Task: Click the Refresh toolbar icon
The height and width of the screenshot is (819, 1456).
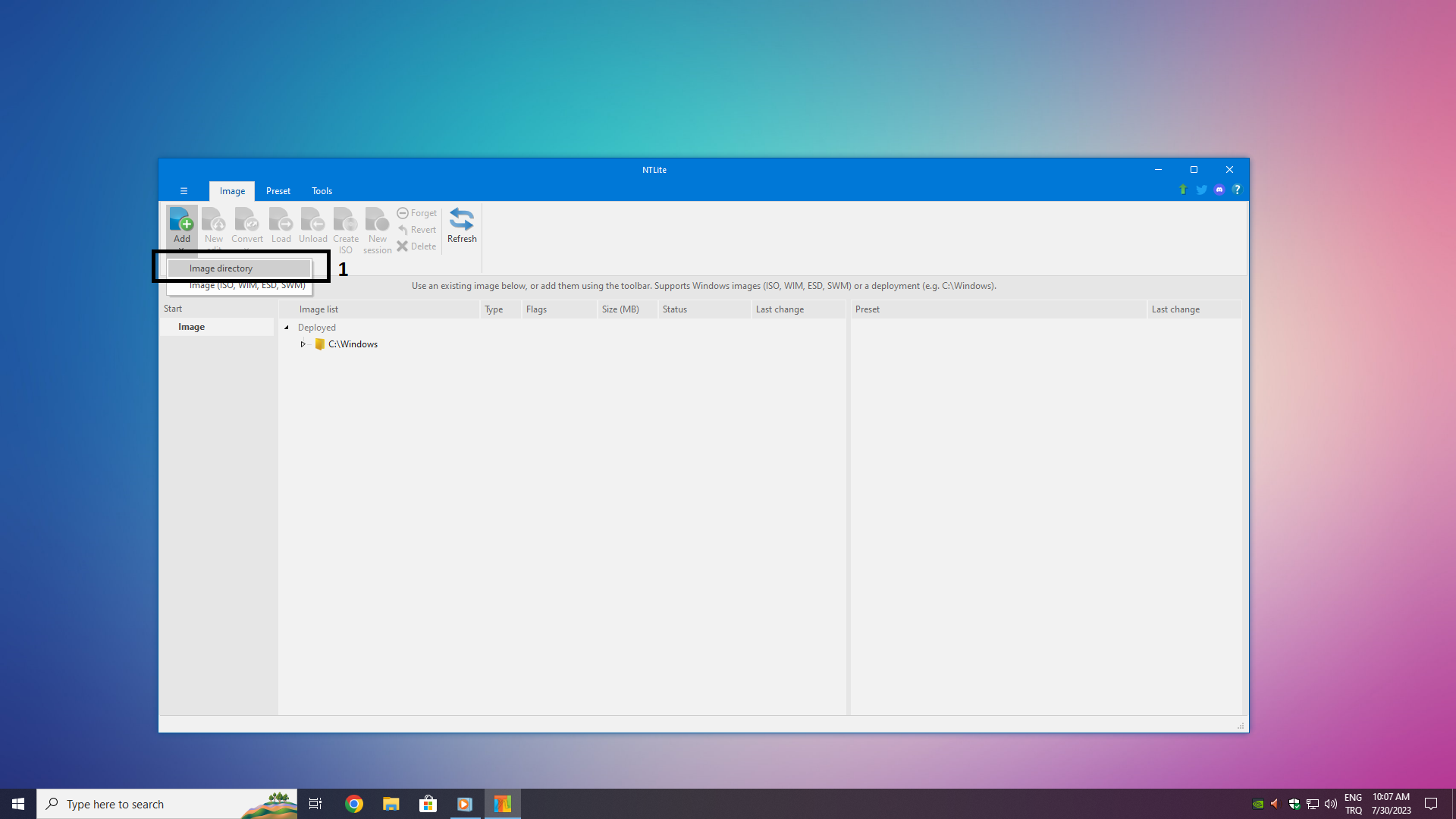Action: click(461, 225)
